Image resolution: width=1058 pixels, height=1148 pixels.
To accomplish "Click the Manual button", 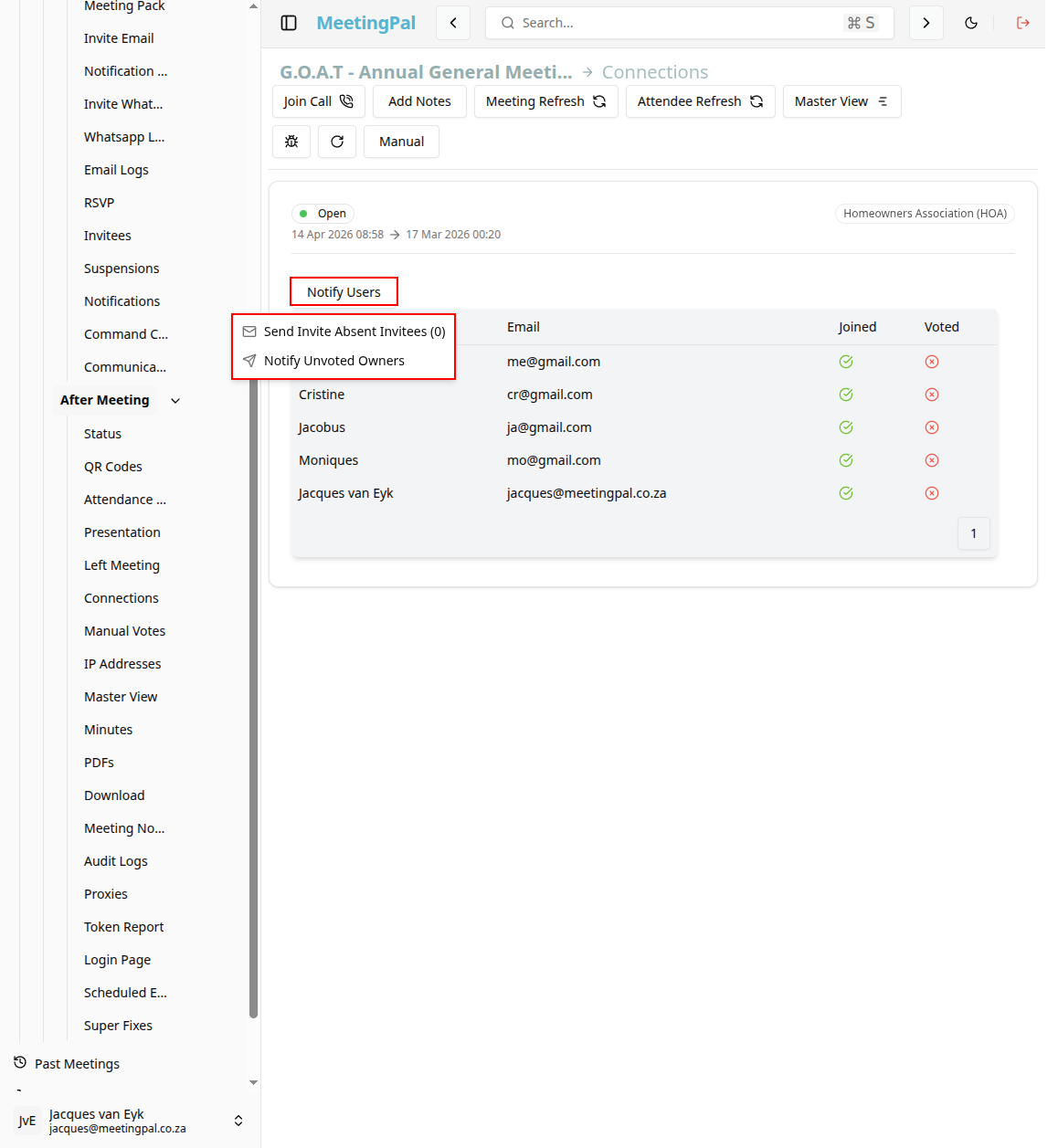I will (401, 142).
